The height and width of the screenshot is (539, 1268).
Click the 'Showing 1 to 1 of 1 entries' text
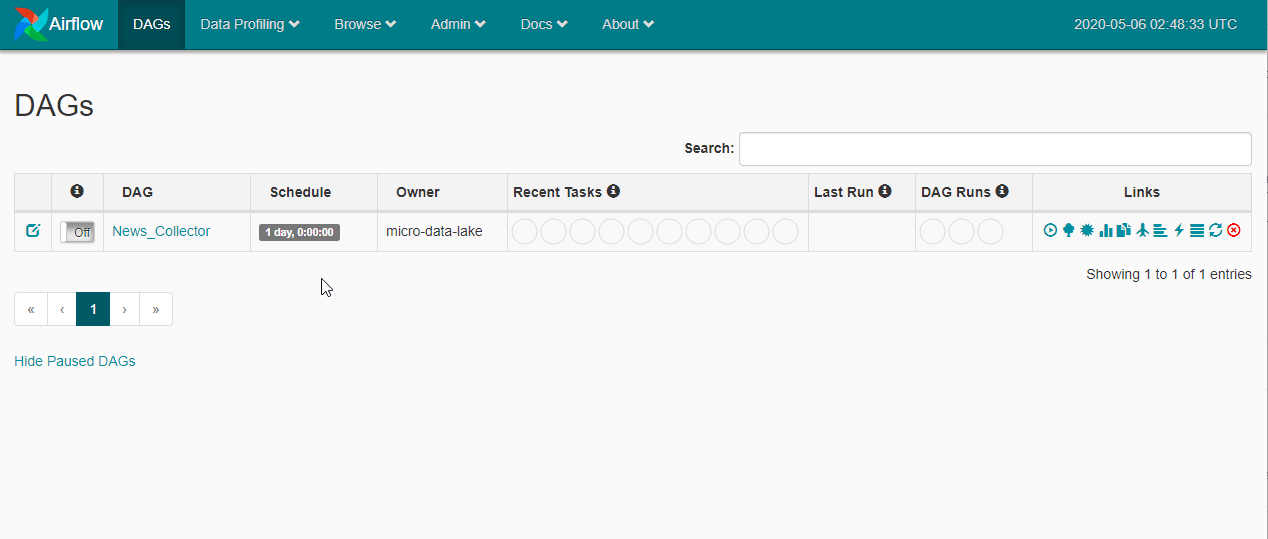click(1169, 274)
